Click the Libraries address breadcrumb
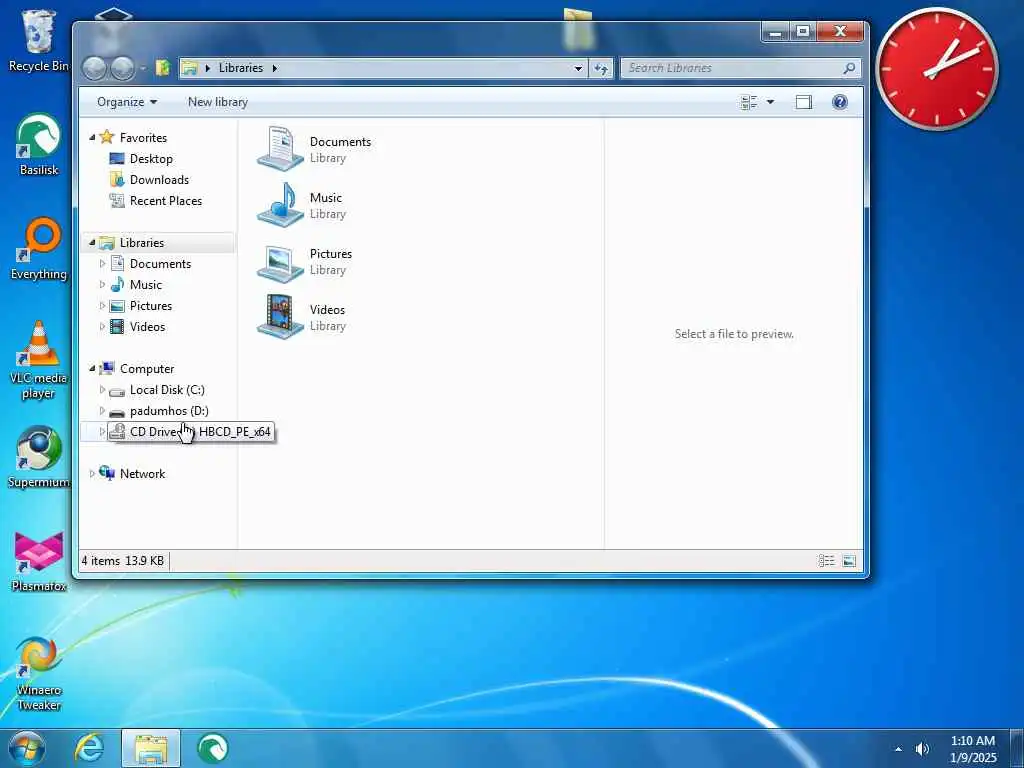Viewport: 1024px width, 768px height. coord(241,68)
